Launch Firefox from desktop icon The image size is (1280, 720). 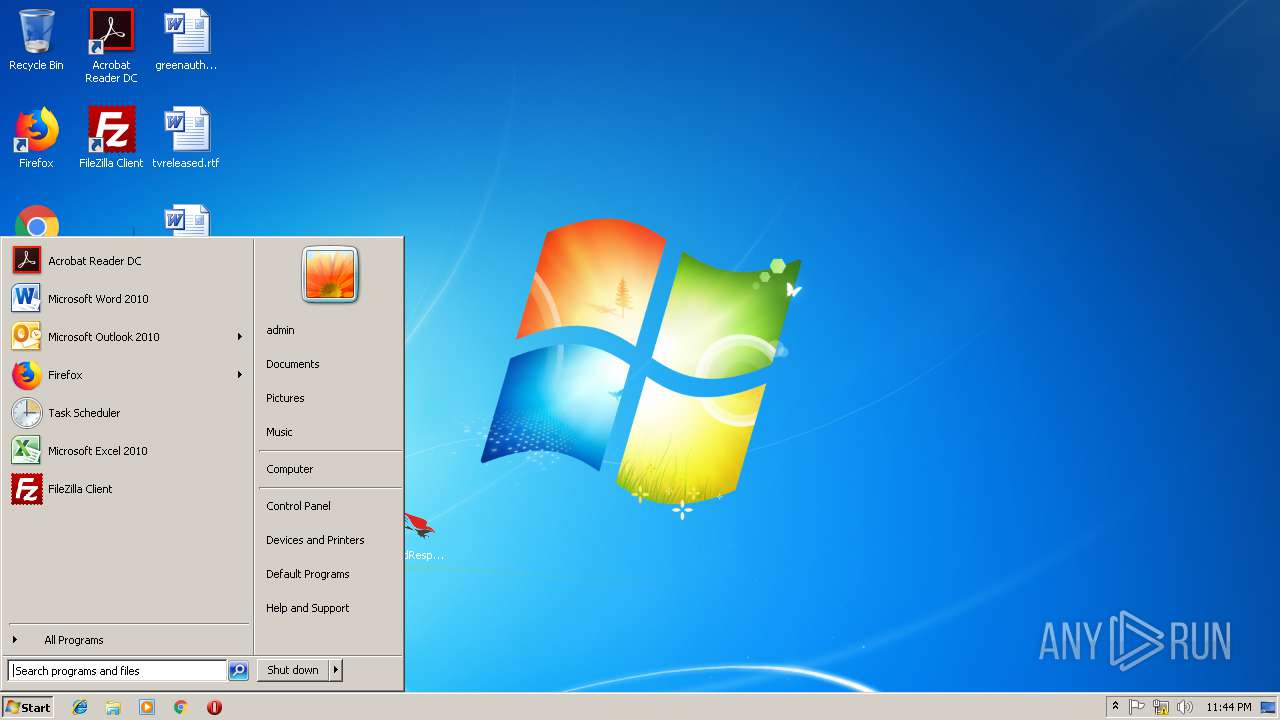pyautogui.click(x=36, y=138)
